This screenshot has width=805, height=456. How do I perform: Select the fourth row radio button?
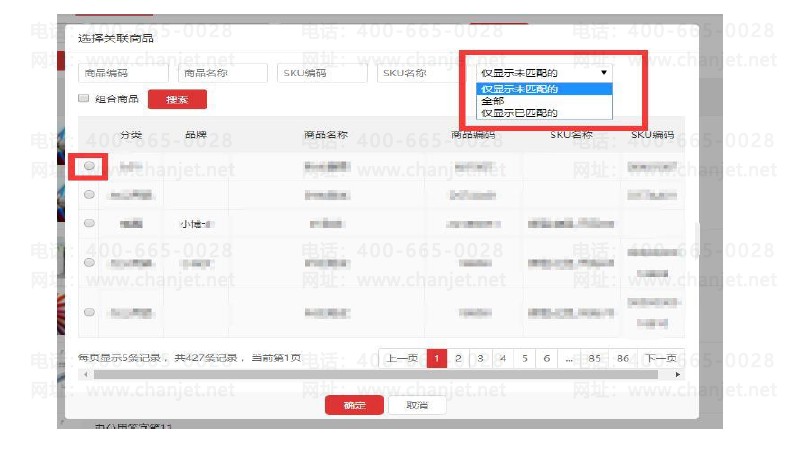[x=89, y=262]
